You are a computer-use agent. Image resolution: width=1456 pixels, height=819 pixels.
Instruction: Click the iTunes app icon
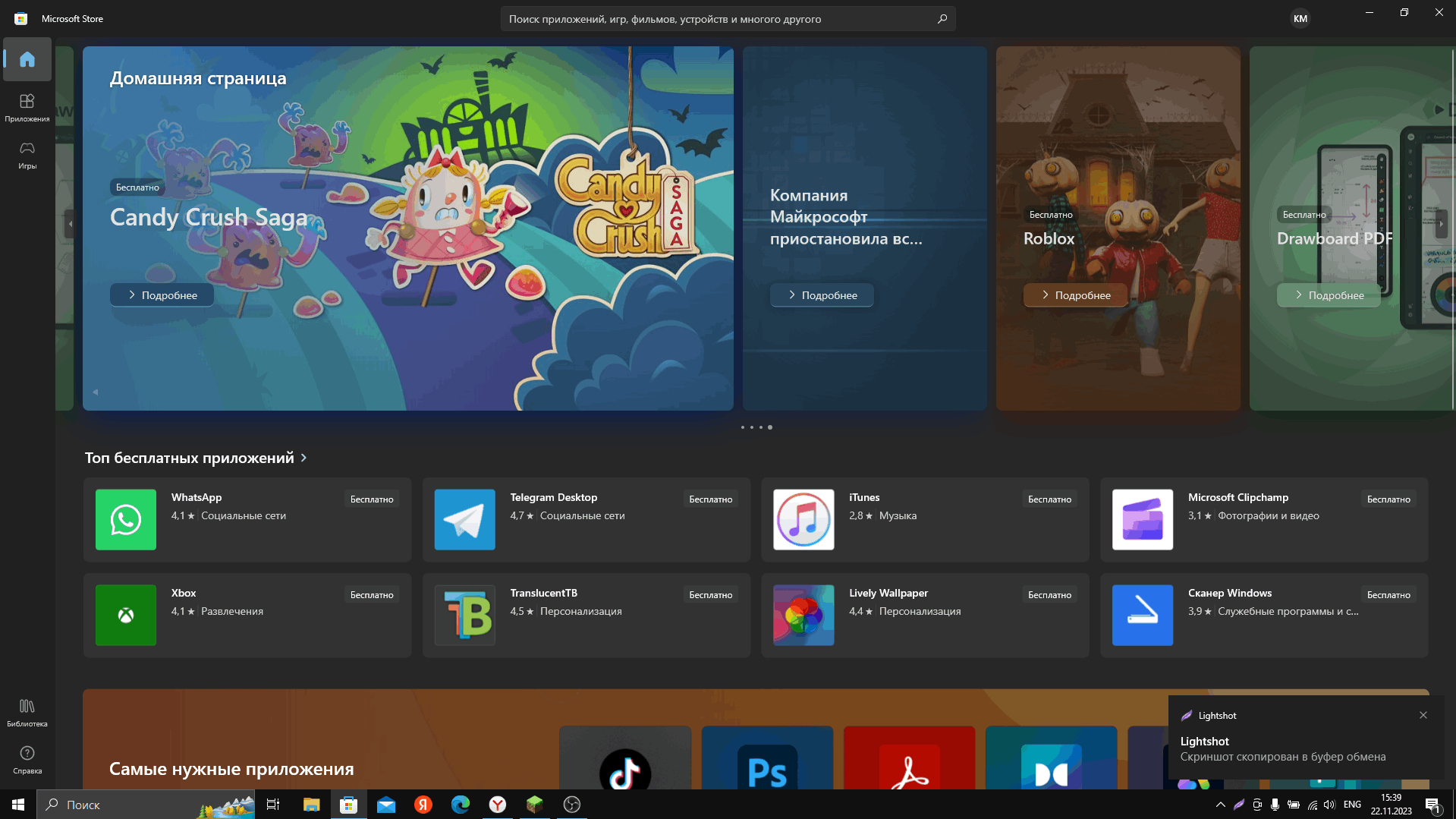[x=803, y=520]
